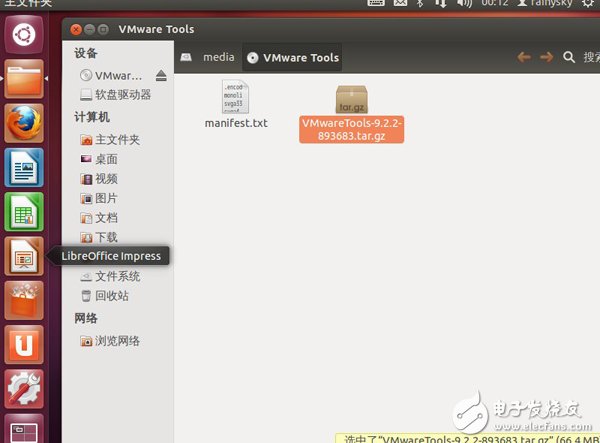Open the rainysky user menu
This screenshot has width=600, height=443.
pyautogui.click(x=545, y=3)
